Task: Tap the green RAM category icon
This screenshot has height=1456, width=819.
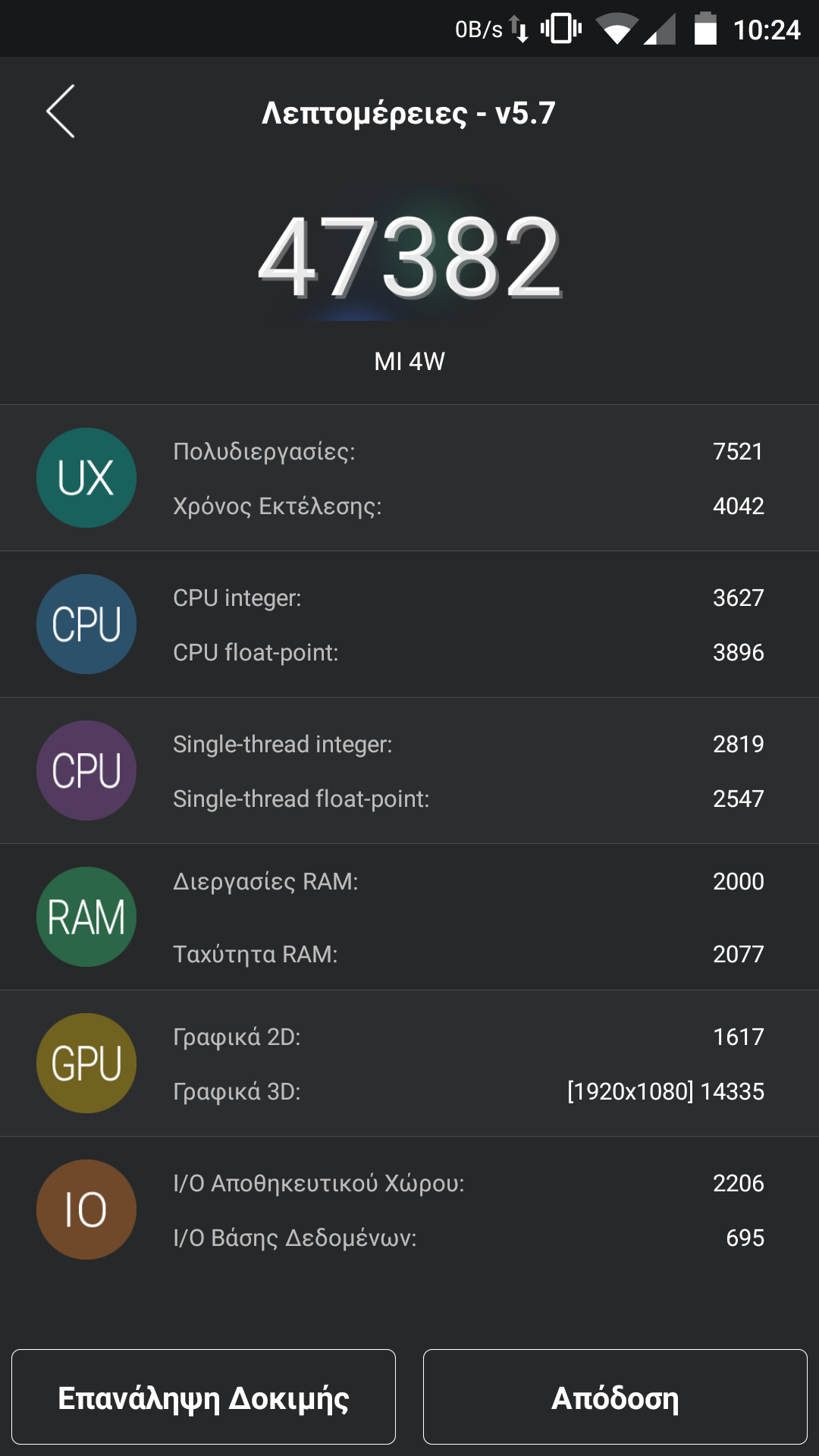Action: [x=86, y=917]
